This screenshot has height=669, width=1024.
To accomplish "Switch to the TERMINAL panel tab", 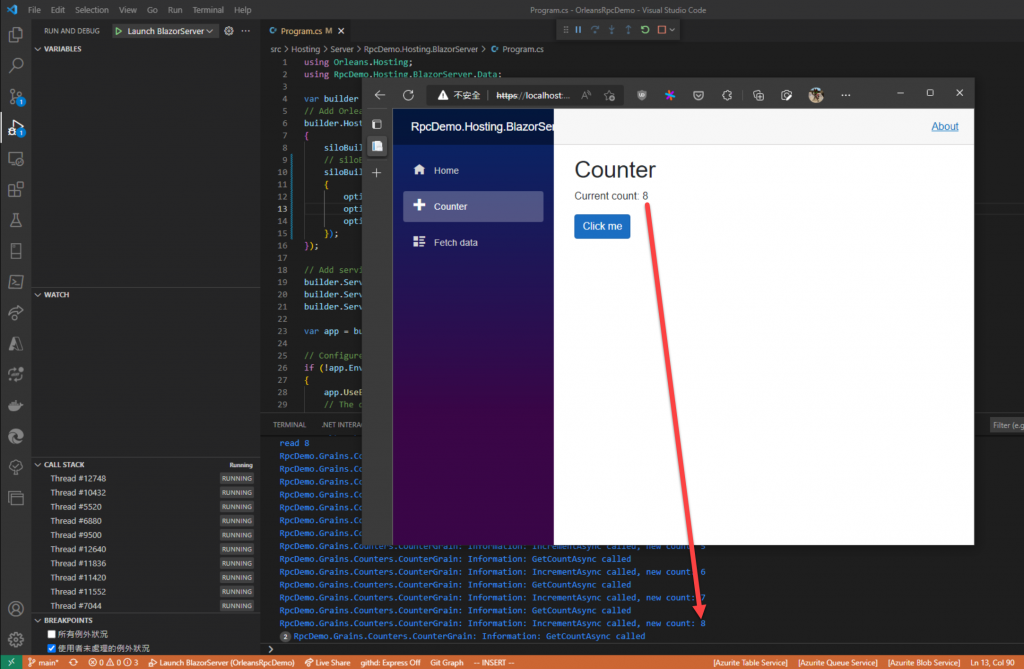I will 289,425.
